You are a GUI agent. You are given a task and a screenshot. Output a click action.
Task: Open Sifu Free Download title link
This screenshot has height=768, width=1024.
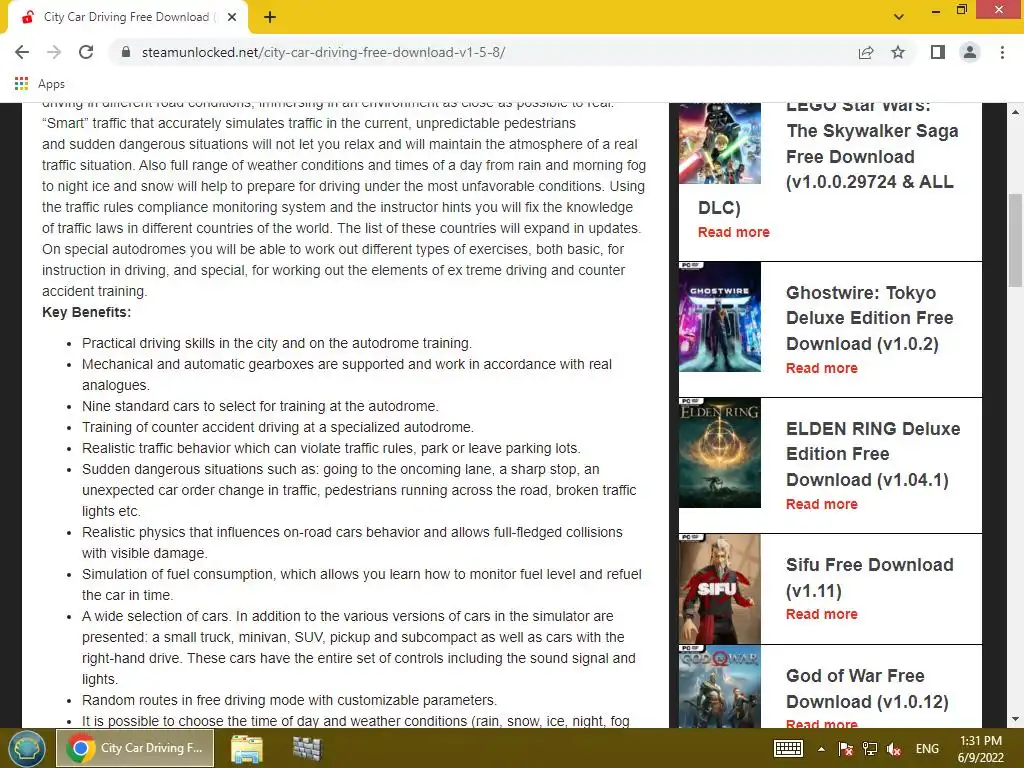click(x=869, y=577)
